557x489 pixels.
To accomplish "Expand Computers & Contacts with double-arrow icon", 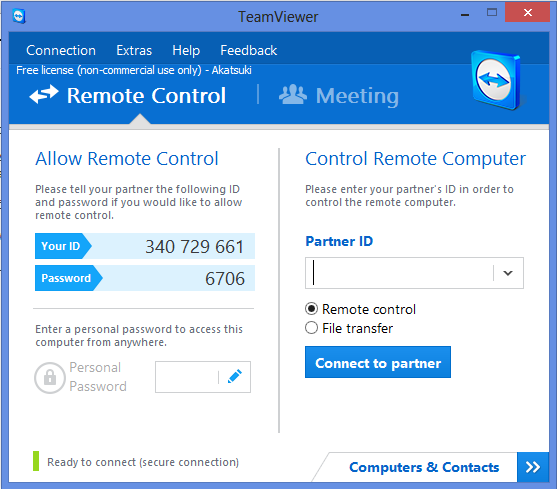I will [x=532, y=467].
